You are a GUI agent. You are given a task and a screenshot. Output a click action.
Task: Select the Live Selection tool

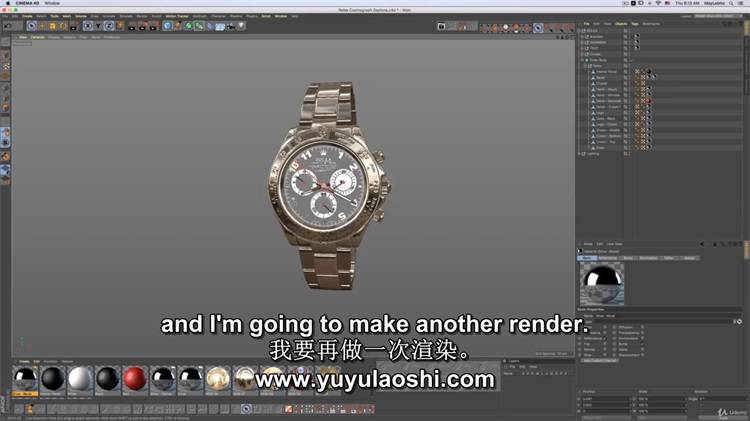[32, 26]
